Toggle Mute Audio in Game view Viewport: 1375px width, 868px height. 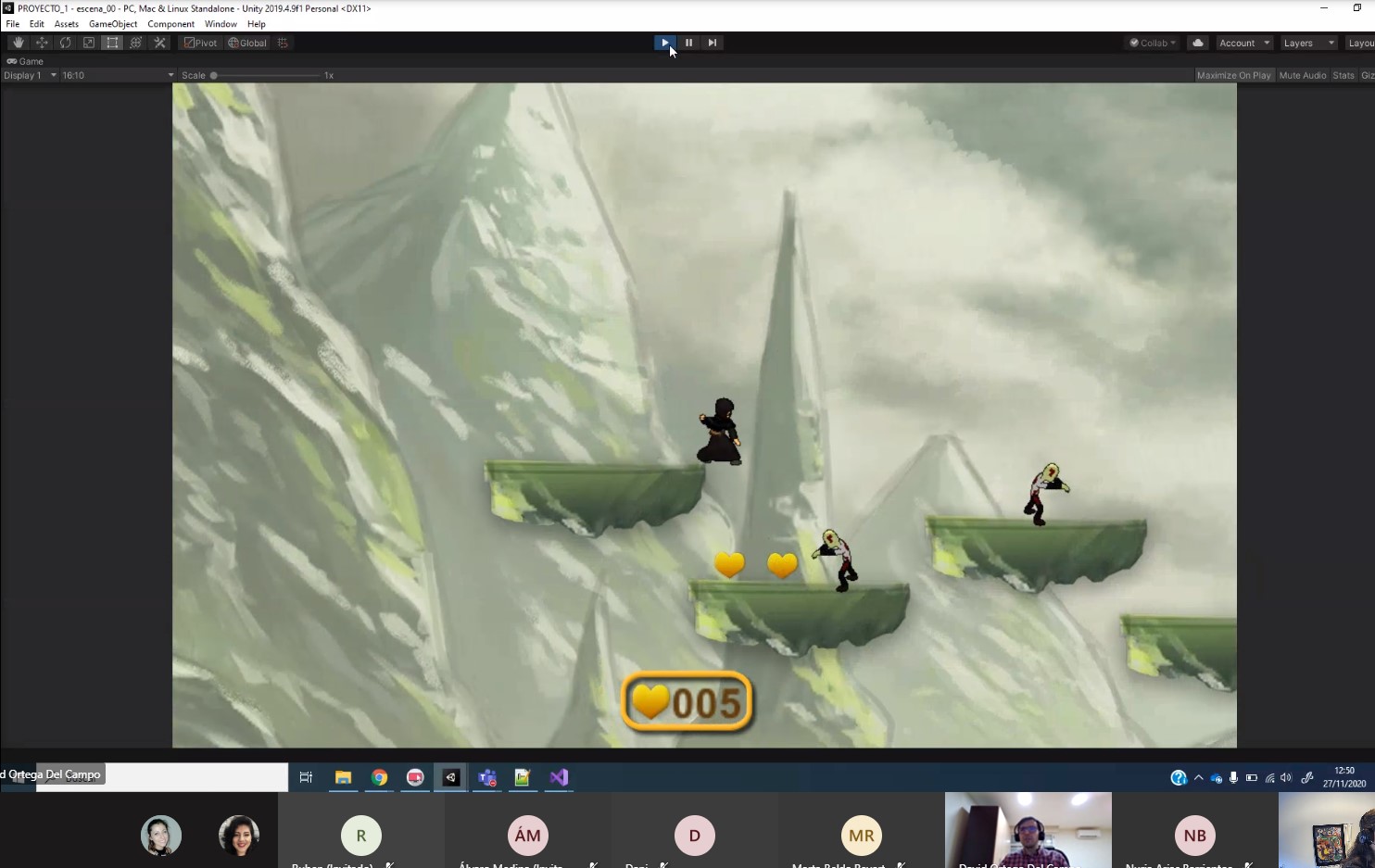(x=1302, y=75)
